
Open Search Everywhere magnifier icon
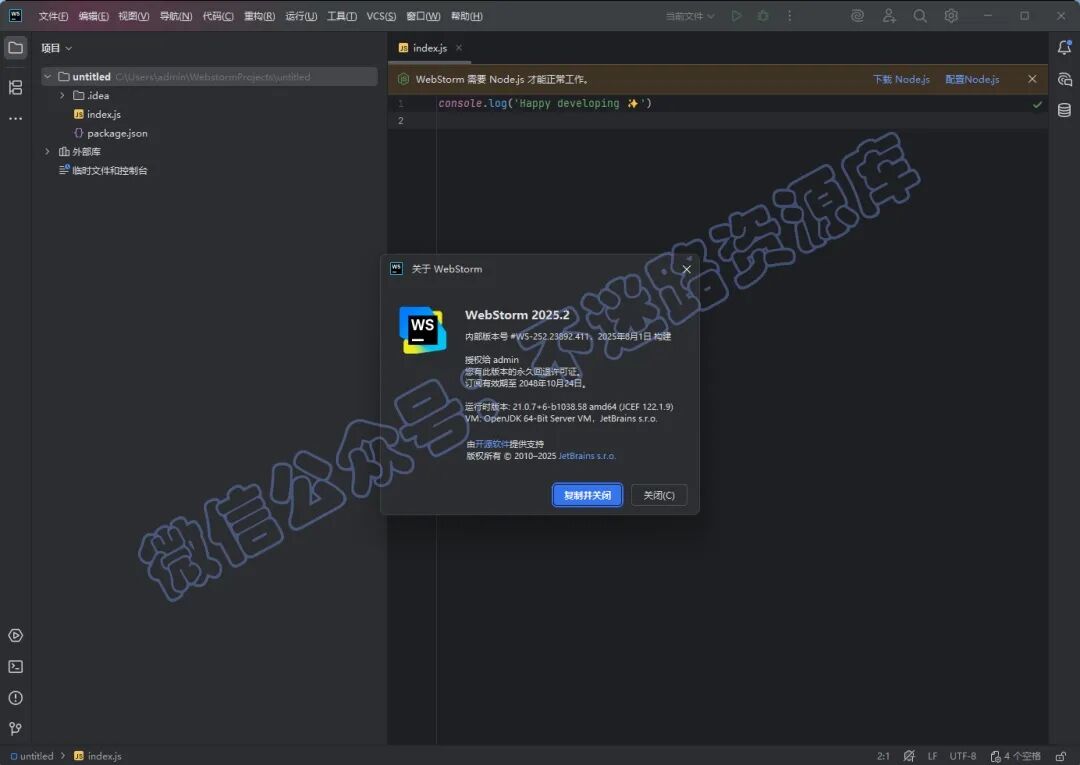[x=920, y=16]
